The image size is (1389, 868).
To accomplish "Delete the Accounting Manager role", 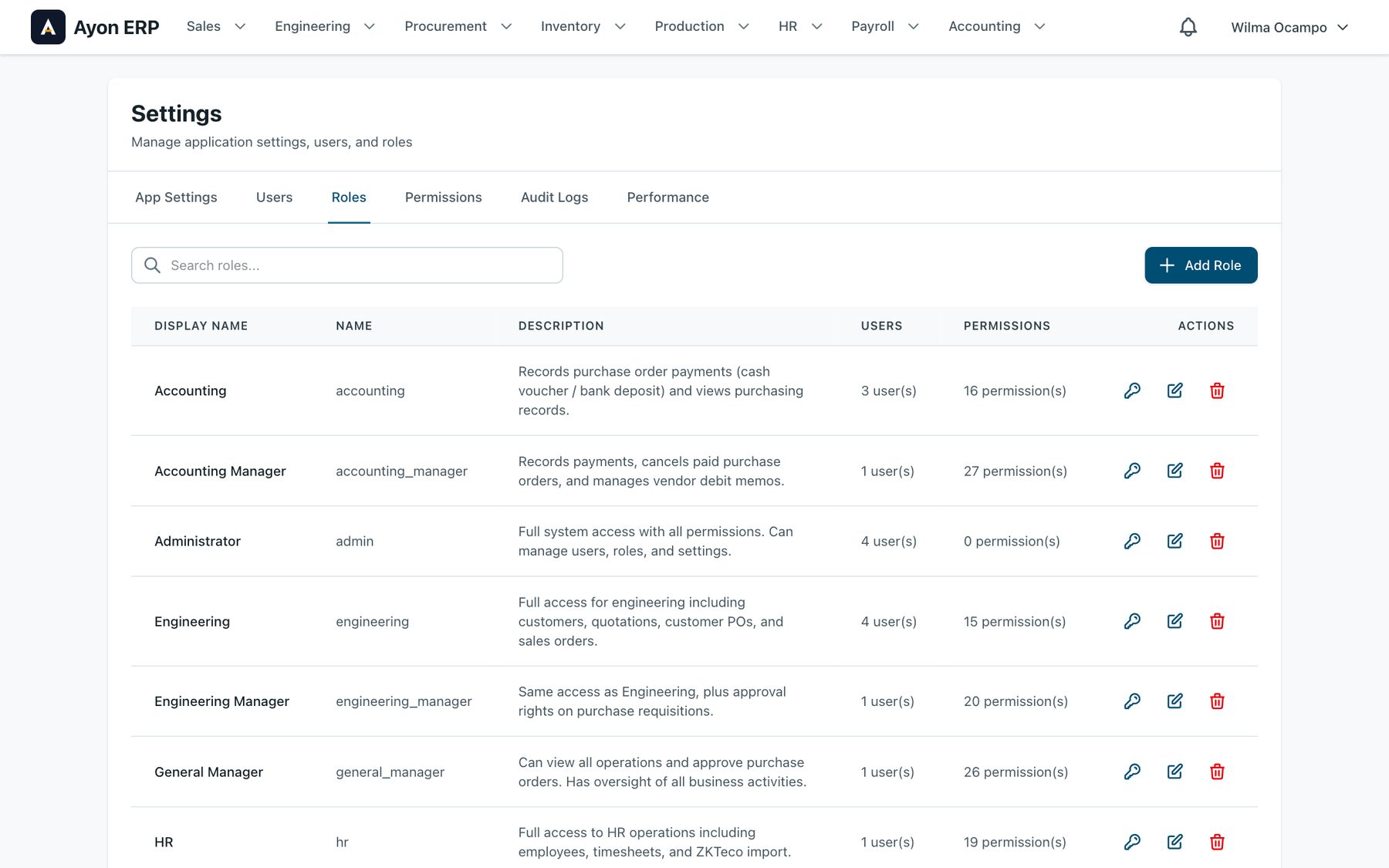I will click(1217, 471).
